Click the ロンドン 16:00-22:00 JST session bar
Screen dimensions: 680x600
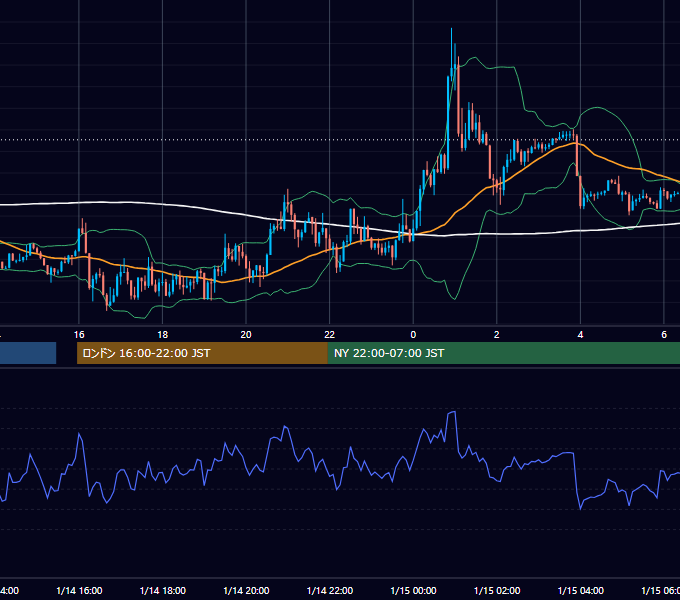point(202,353)
